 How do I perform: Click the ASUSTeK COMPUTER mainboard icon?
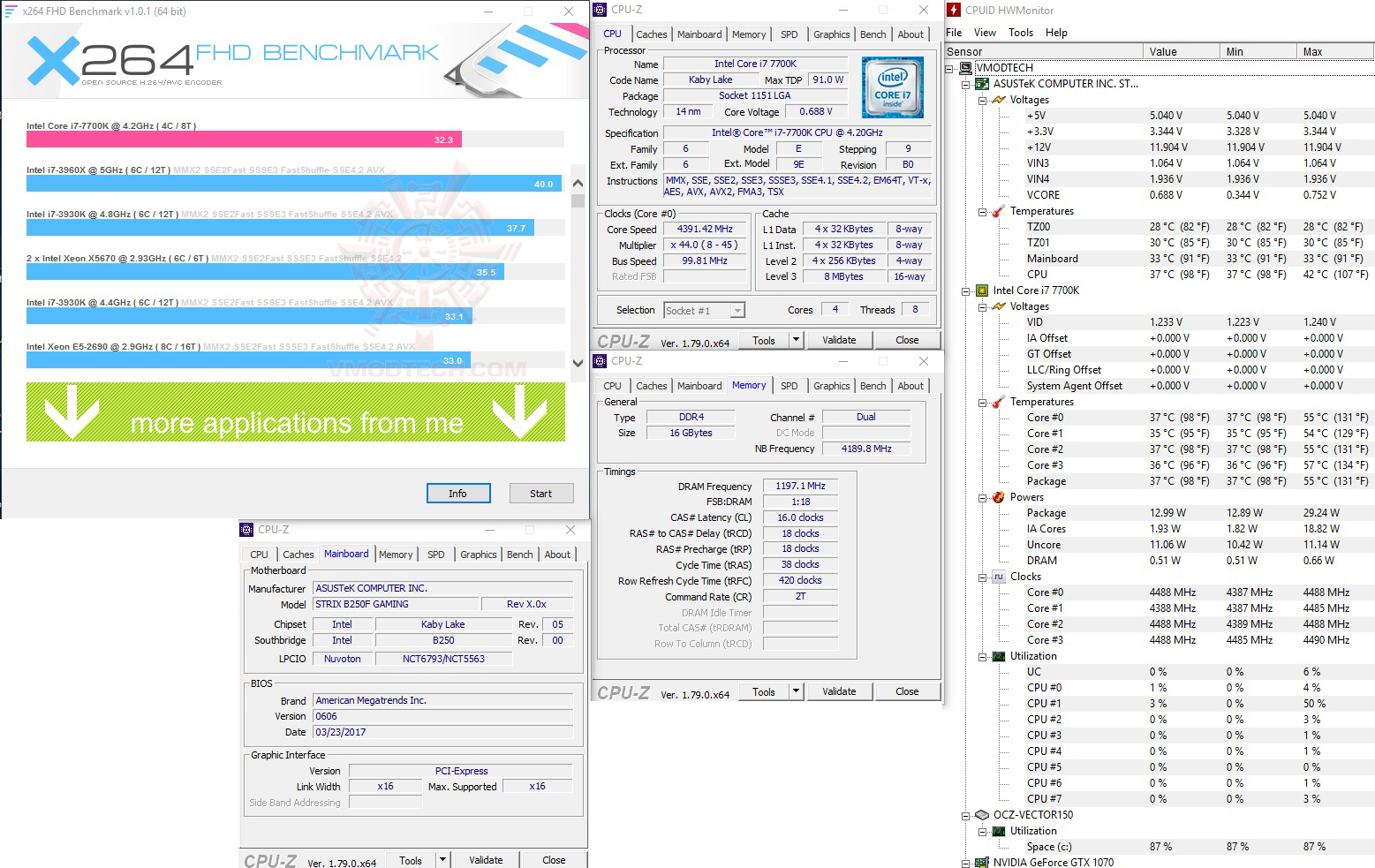pyautogui.click(x=981, y=83)
